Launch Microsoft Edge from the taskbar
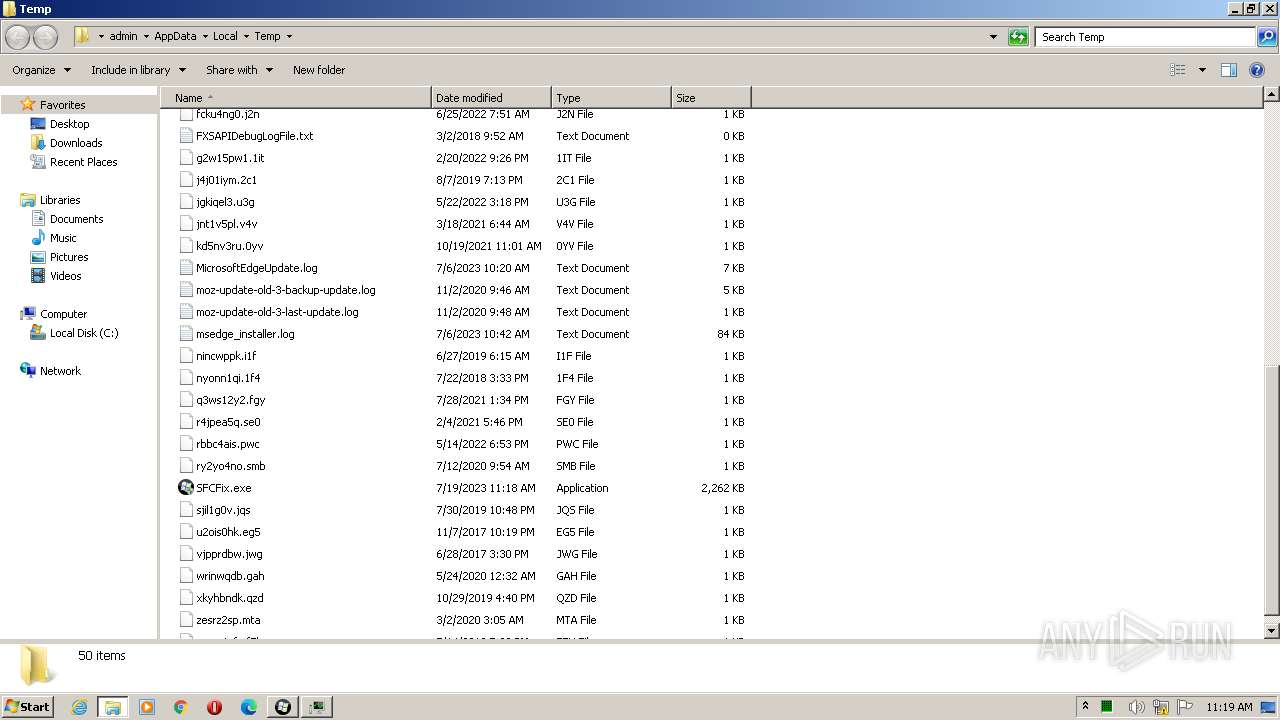The image size is (1280, 720). (249, 707)
